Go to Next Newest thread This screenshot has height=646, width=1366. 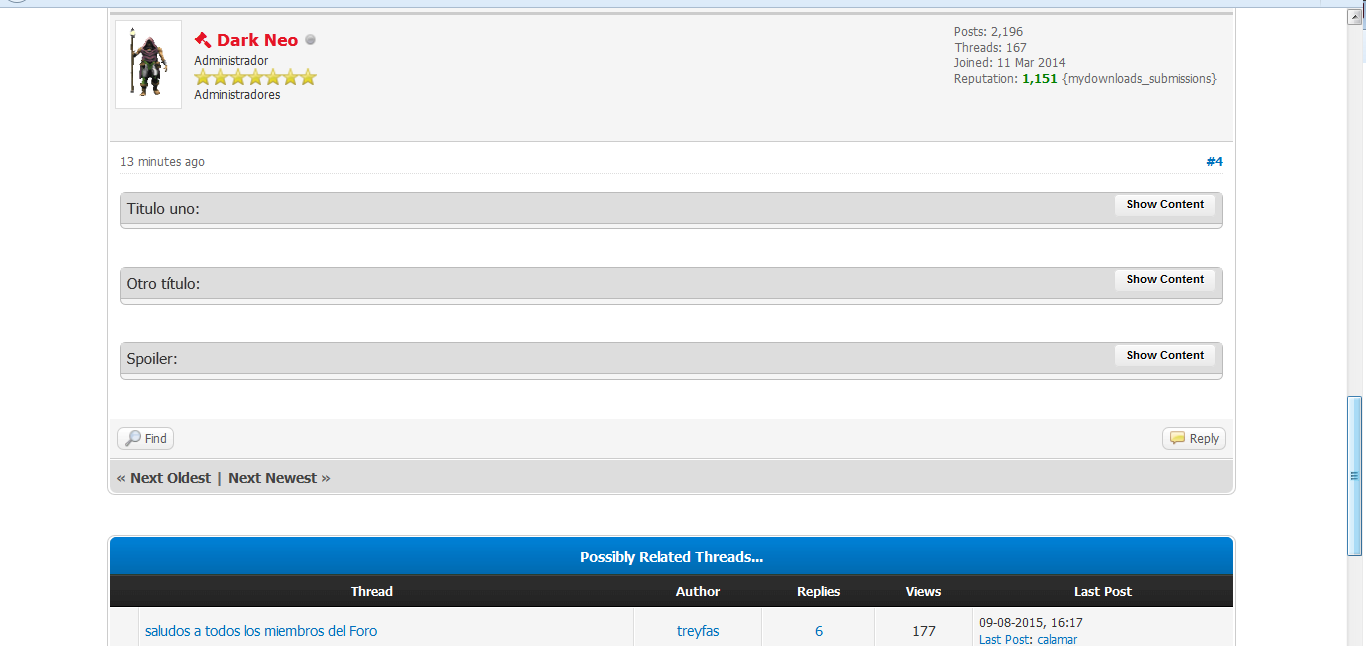272,478
